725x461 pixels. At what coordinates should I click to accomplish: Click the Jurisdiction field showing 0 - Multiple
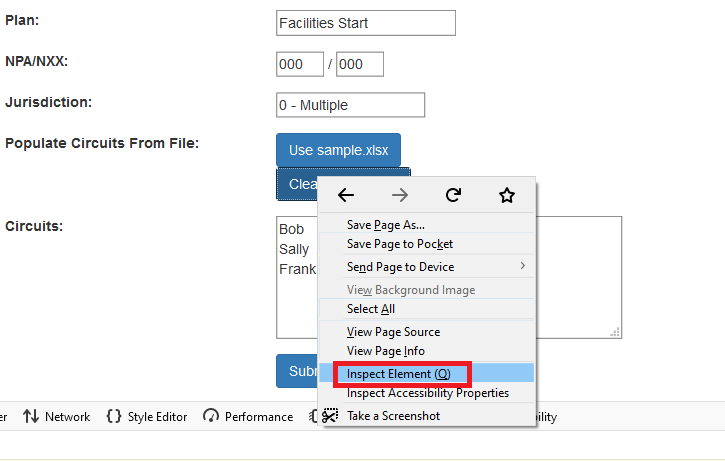tap(350, 105)
